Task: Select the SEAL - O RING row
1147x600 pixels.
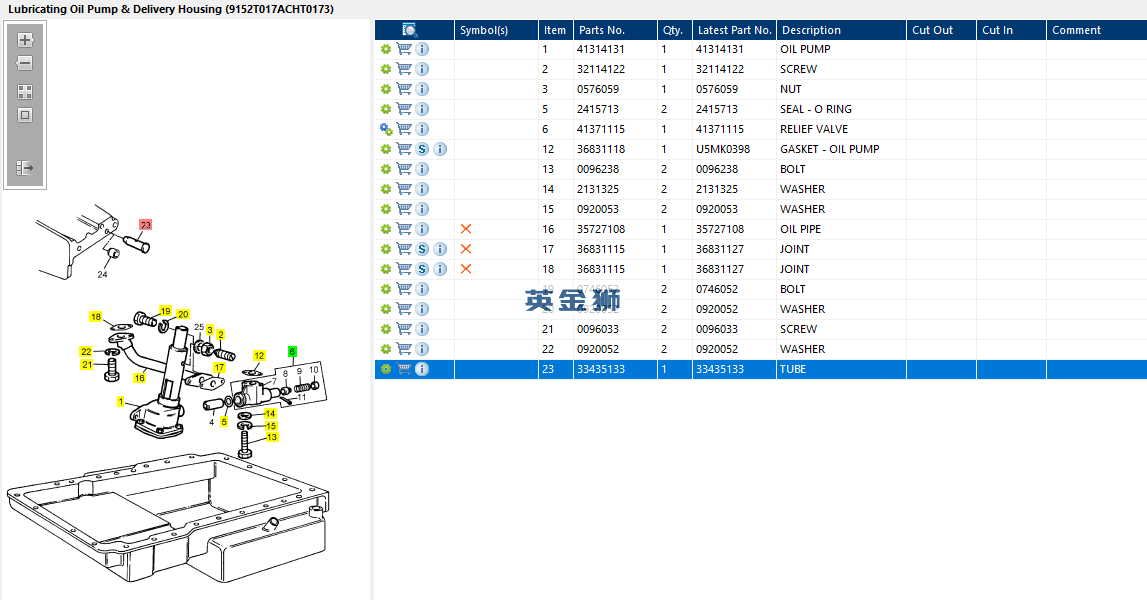Action: [761, 109]
